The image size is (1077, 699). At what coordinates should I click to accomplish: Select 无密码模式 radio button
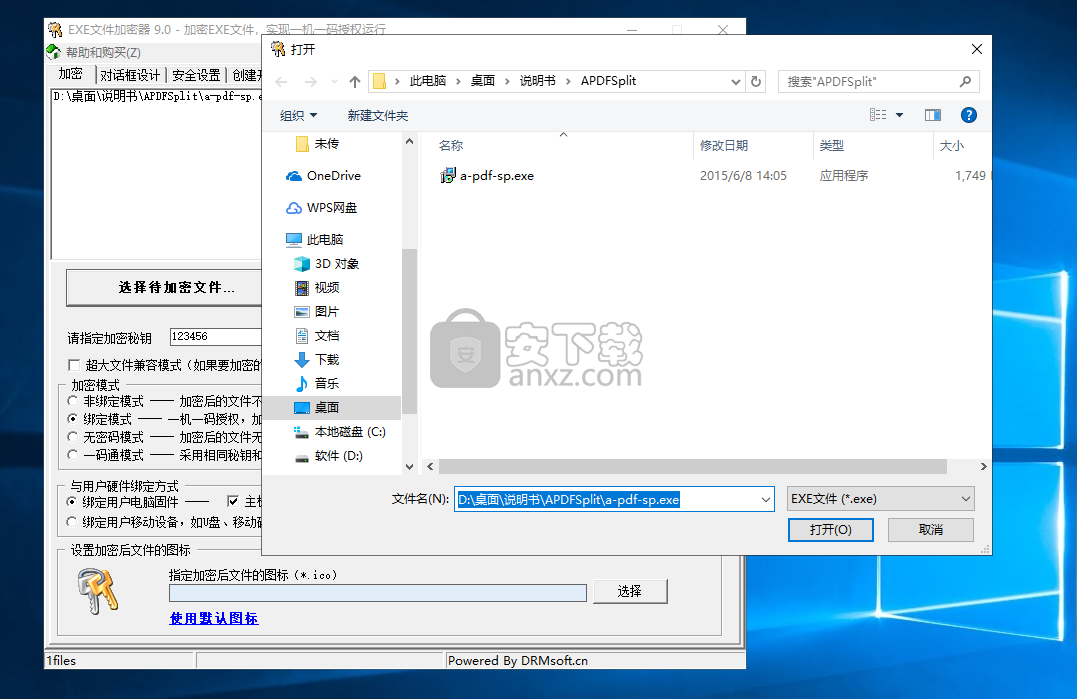[x=72, y=437]
